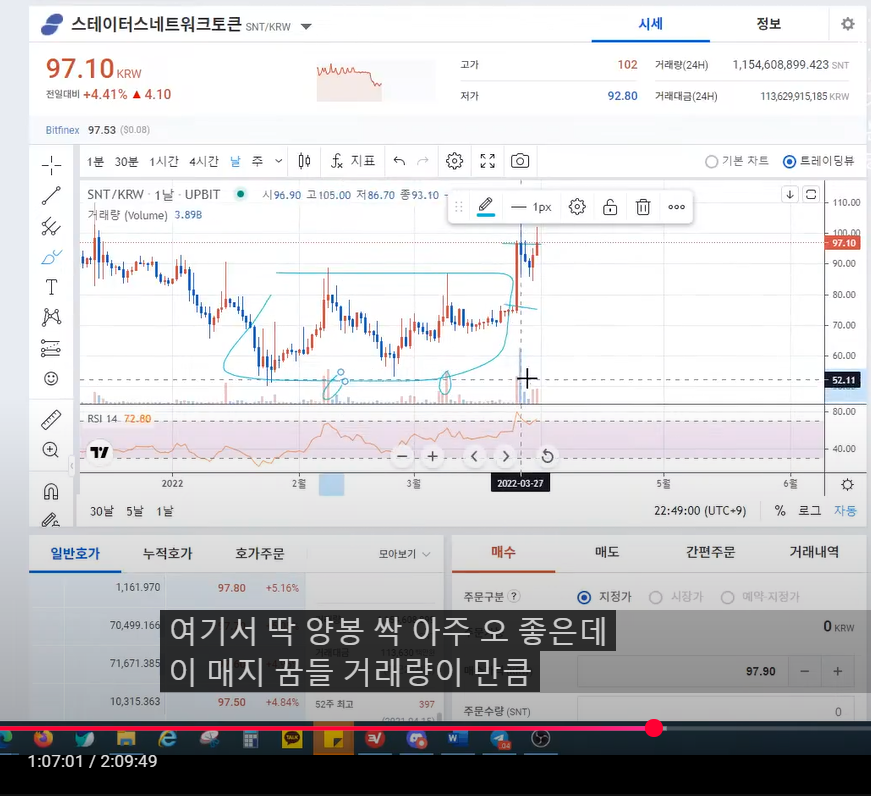Change drawing line color with pencil icon

pos(485,207)
